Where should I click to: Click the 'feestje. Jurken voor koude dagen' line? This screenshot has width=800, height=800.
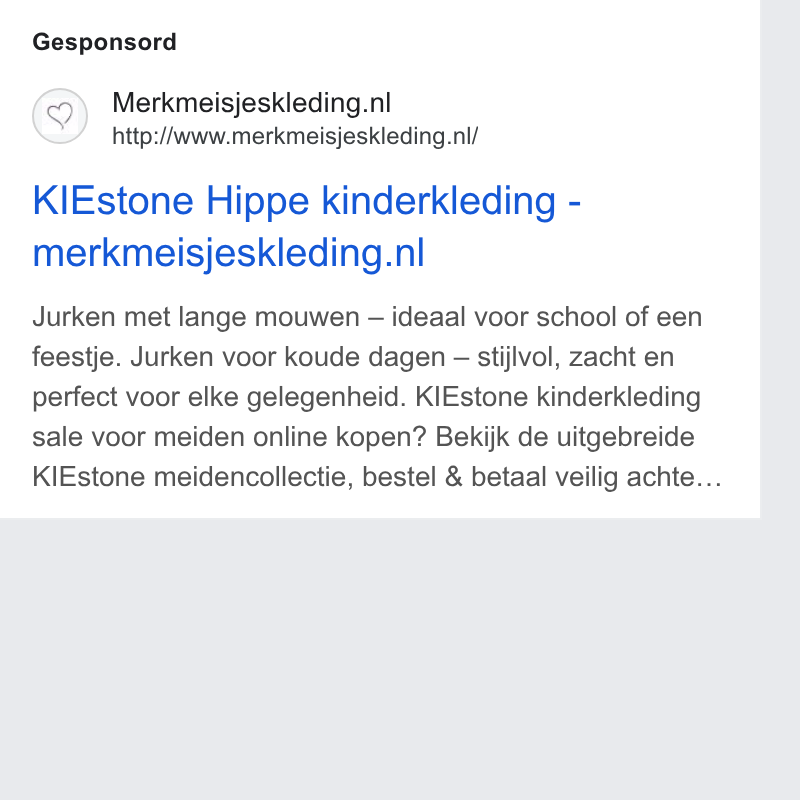[239, 357]
